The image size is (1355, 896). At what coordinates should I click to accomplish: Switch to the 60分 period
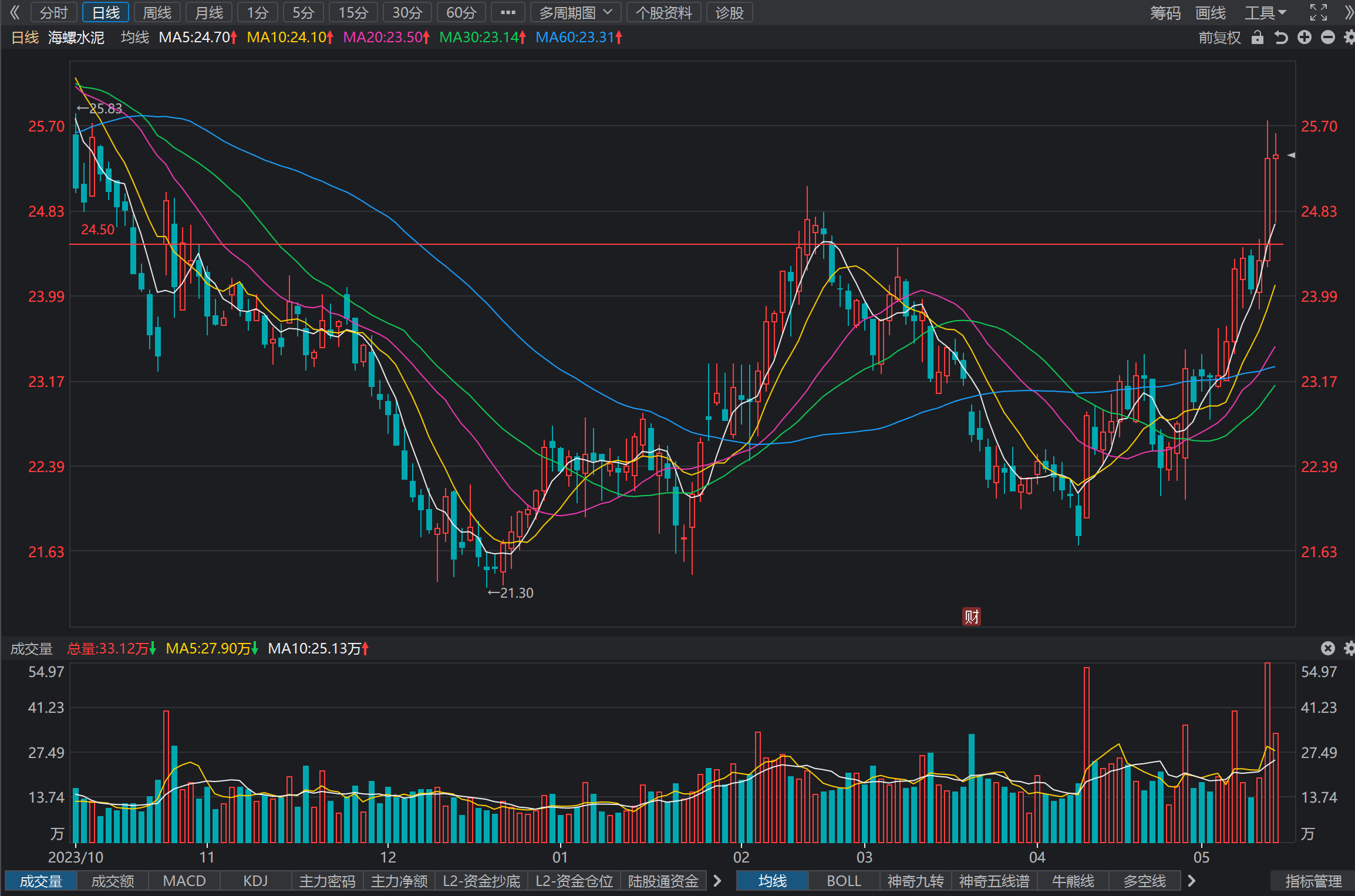click(x=461, y=12)
